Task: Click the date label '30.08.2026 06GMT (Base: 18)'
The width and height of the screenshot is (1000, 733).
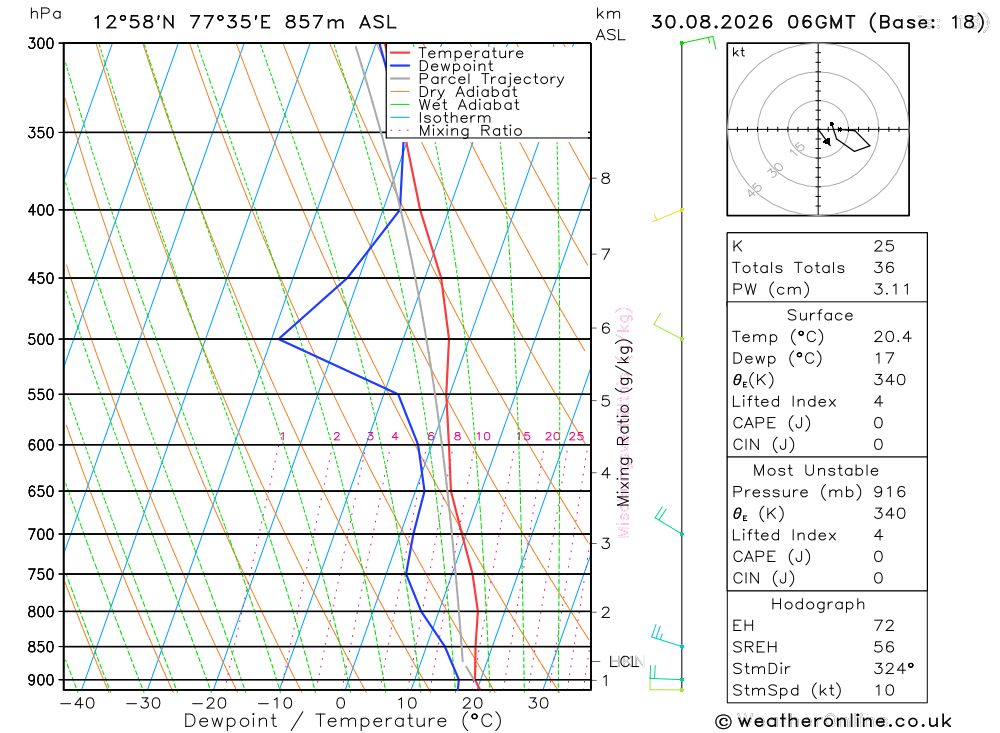Action: point(817,22)
